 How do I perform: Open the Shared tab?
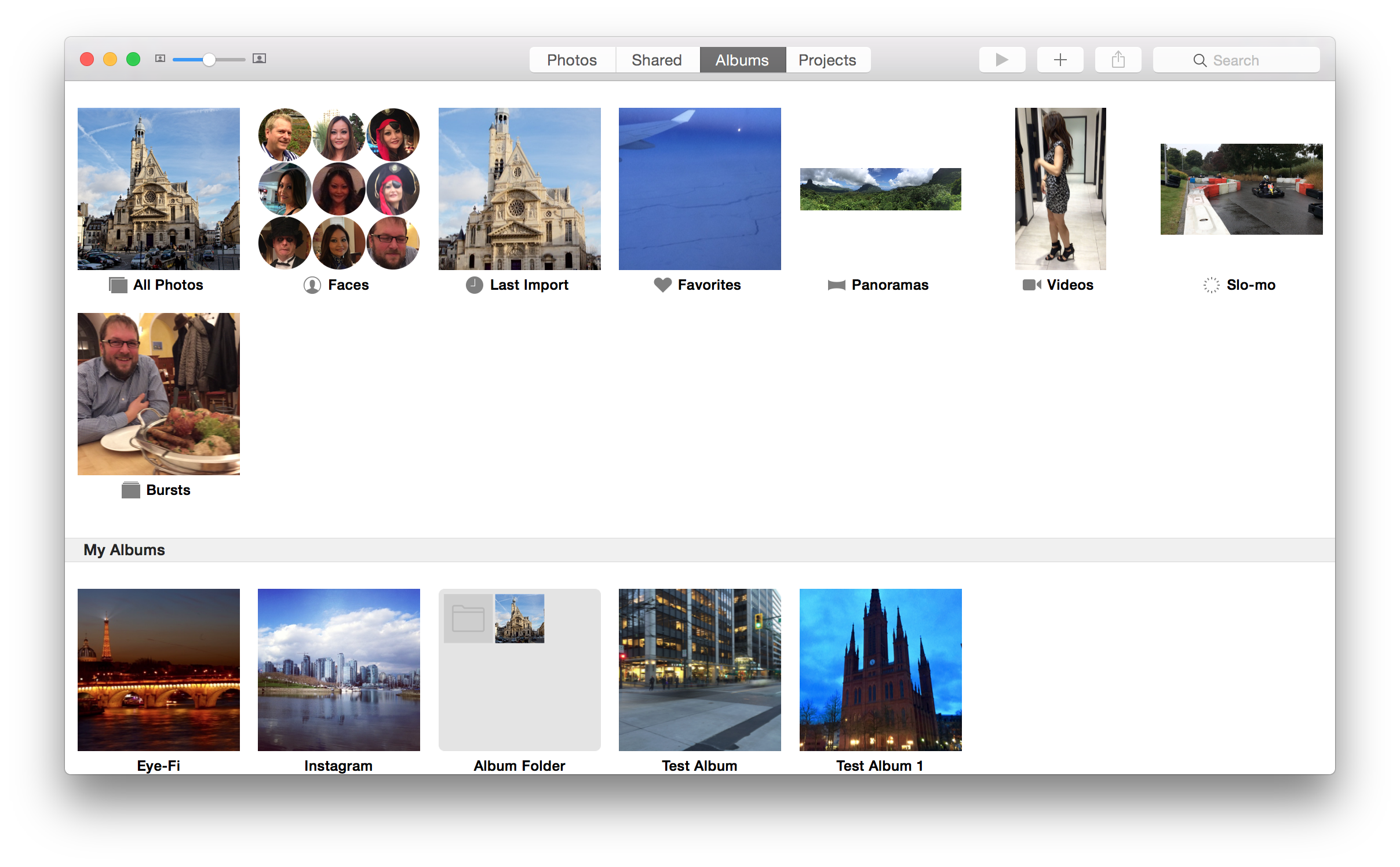(x=657, y=60)
